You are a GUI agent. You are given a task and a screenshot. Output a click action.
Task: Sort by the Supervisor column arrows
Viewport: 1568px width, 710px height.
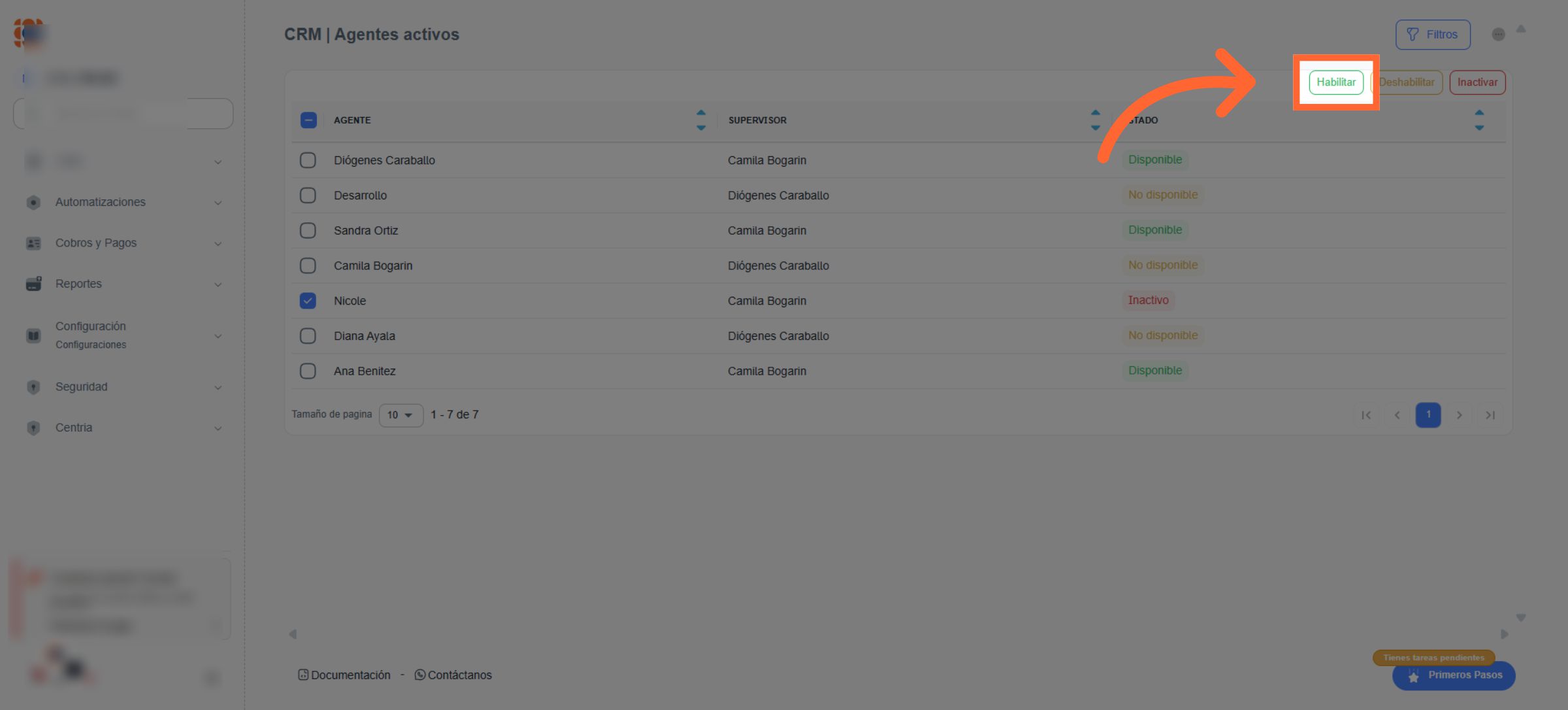1096,120
